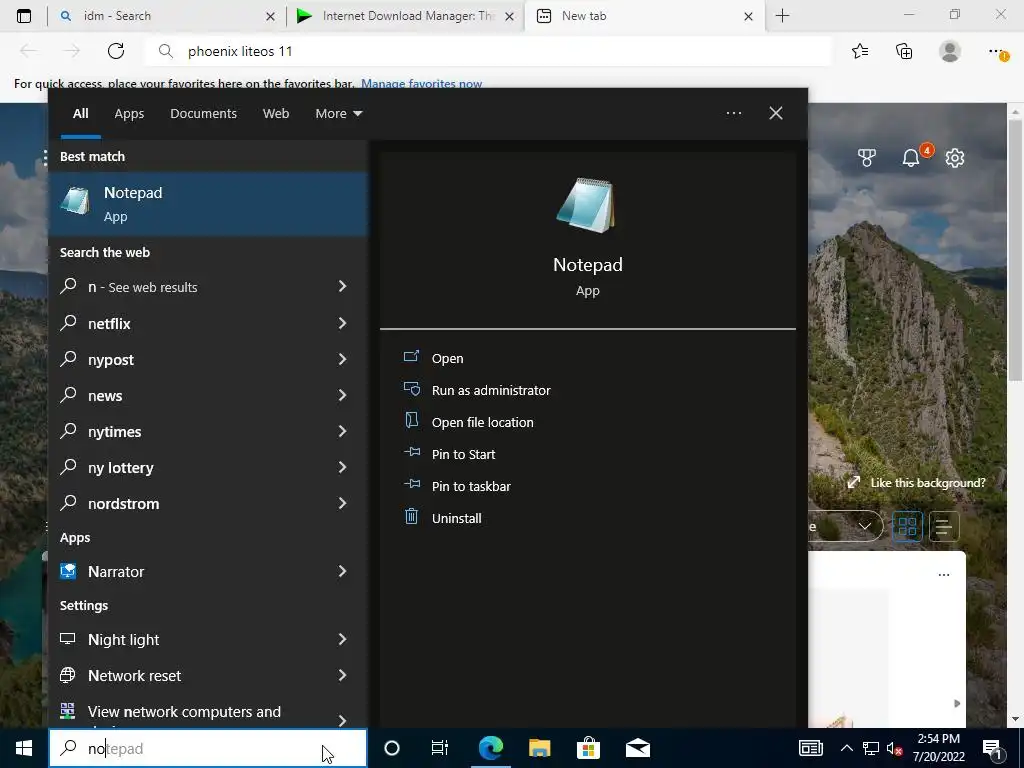Viewport: 1024px width, 768px height.
Task: Select the Apps search filter tab
Action: [129, 113]
